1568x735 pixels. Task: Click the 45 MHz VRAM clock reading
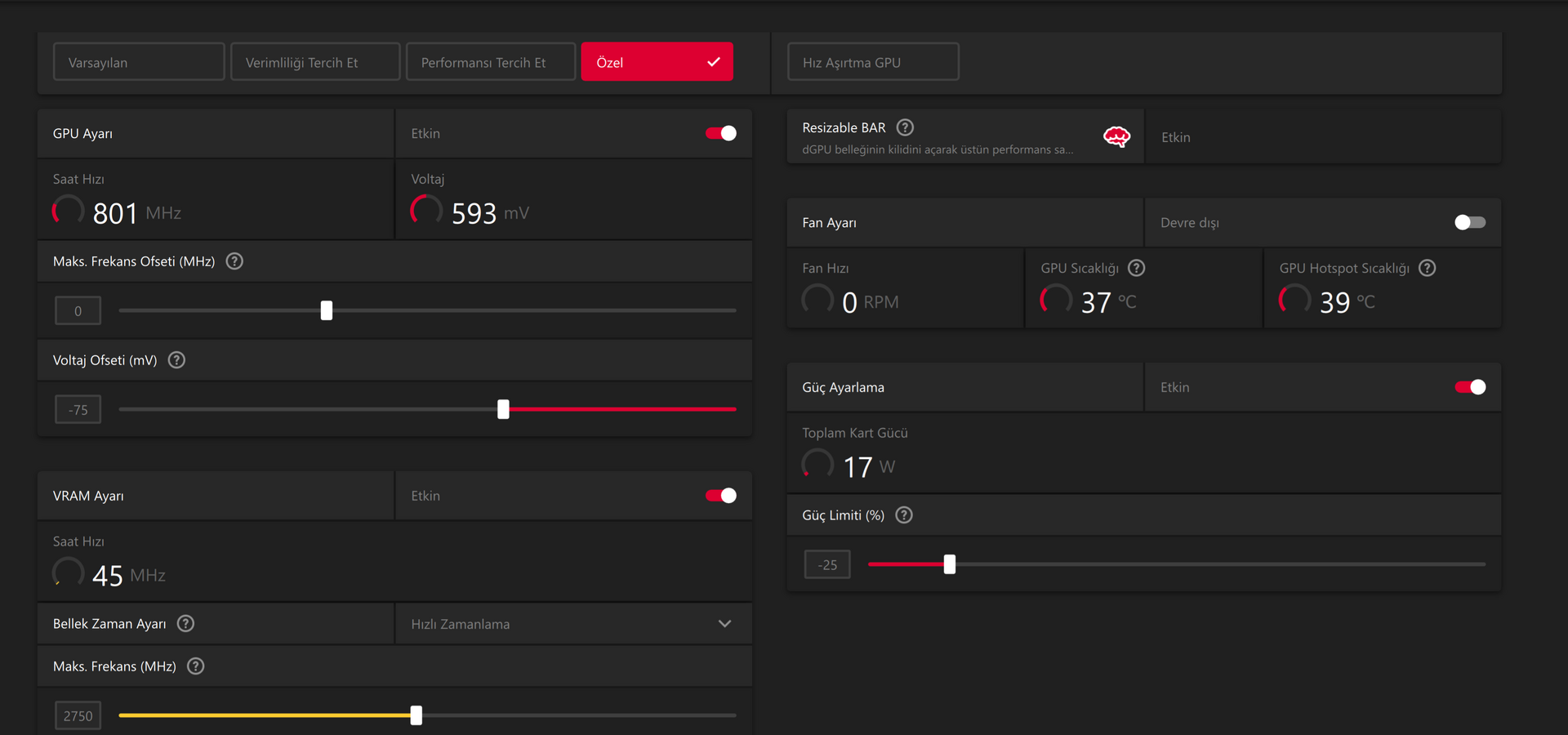[129, 576]
